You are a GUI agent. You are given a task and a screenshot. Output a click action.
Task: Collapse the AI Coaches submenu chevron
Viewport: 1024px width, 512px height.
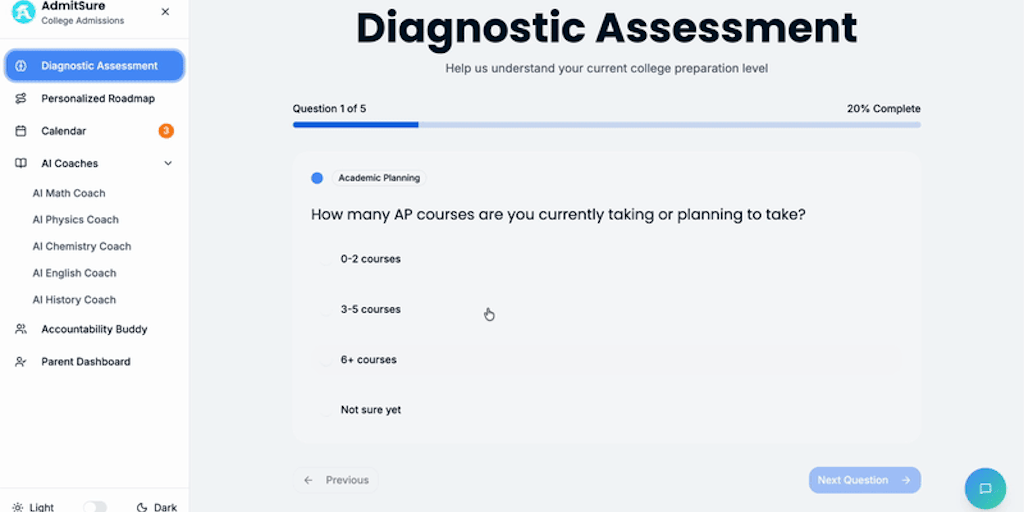(168, 163)
